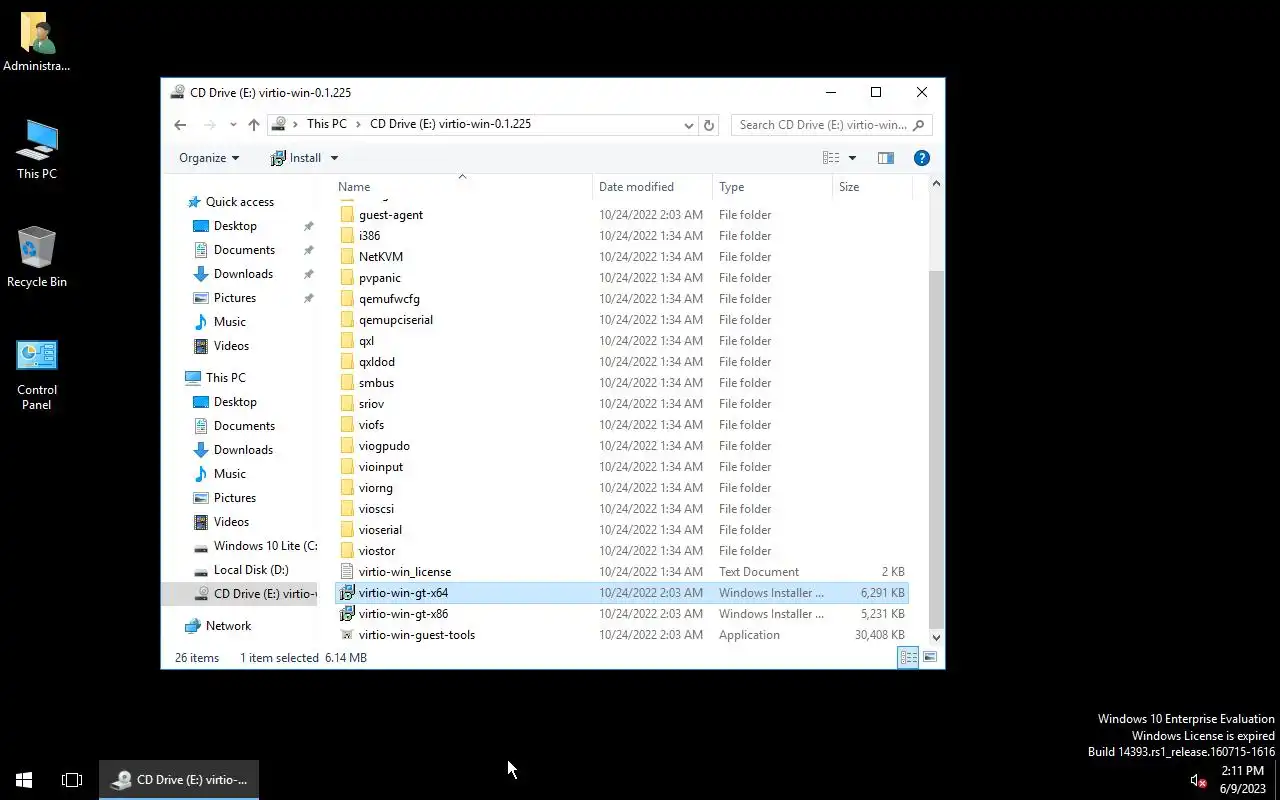This screenshot has height=800, width=1280.
Task: Sort files by the Name column header
Action: (x=464, y=187)
